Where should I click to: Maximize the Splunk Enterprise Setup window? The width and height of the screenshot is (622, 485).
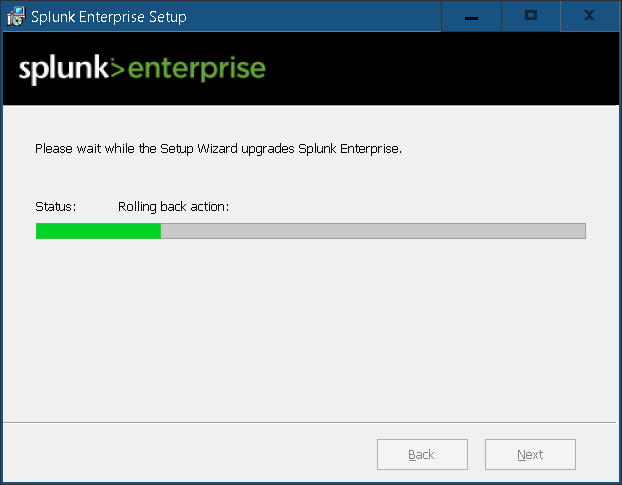point(531,16)
